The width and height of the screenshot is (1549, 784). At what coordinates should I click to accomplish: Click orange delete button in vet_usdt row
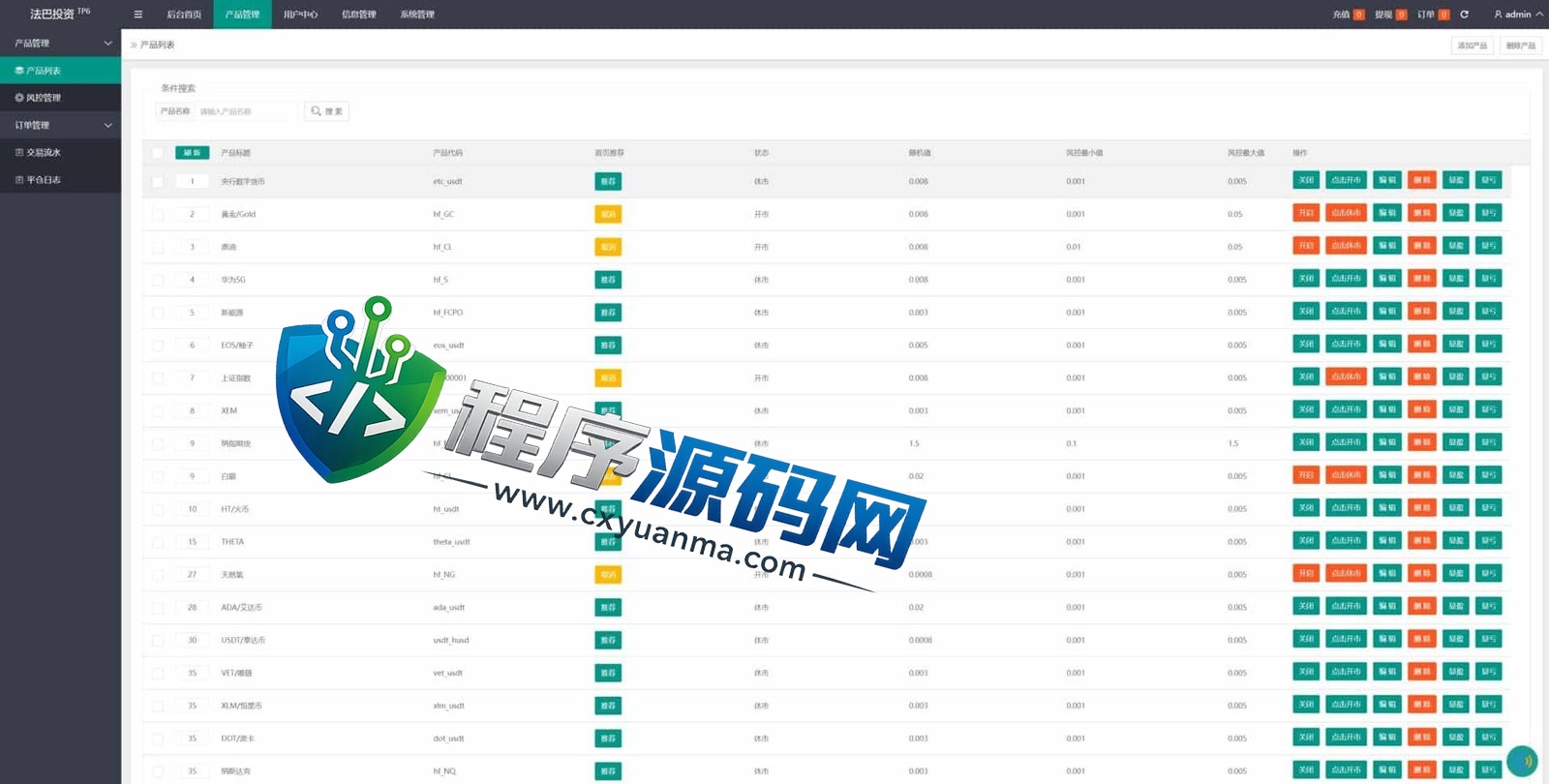pyautogui.click(x=1421, y=672)
